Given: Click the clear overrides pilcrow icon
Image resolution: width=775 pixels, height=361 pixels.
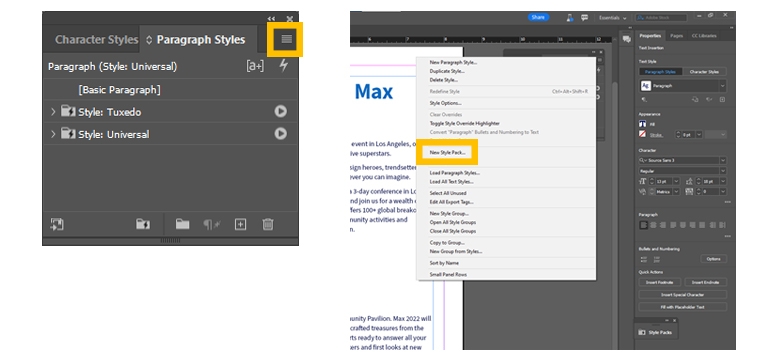Looking at the screenshot, I should [212, 225].
